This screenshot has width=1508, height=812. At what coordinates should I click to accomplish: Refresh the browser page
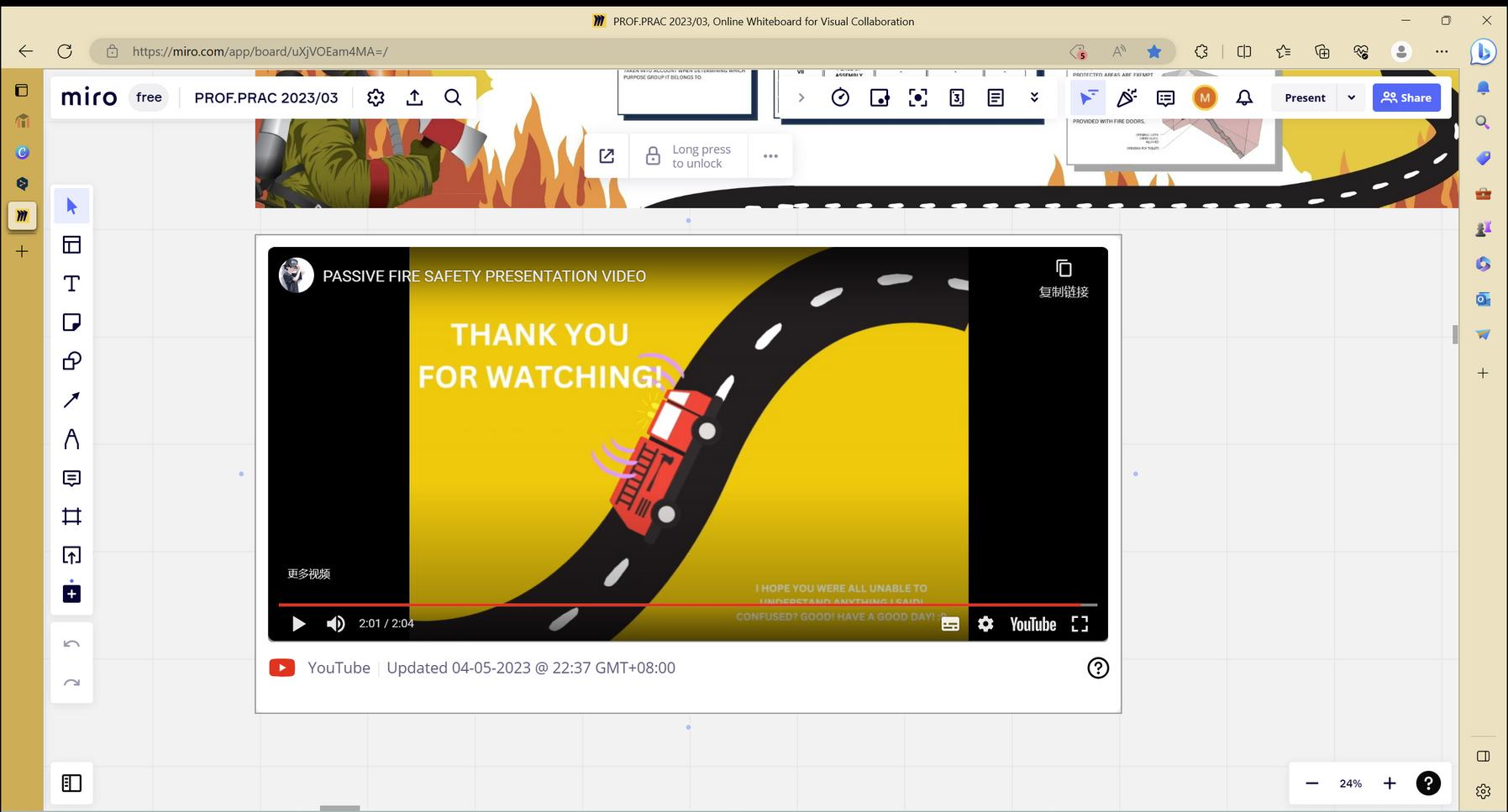[65, 51]
